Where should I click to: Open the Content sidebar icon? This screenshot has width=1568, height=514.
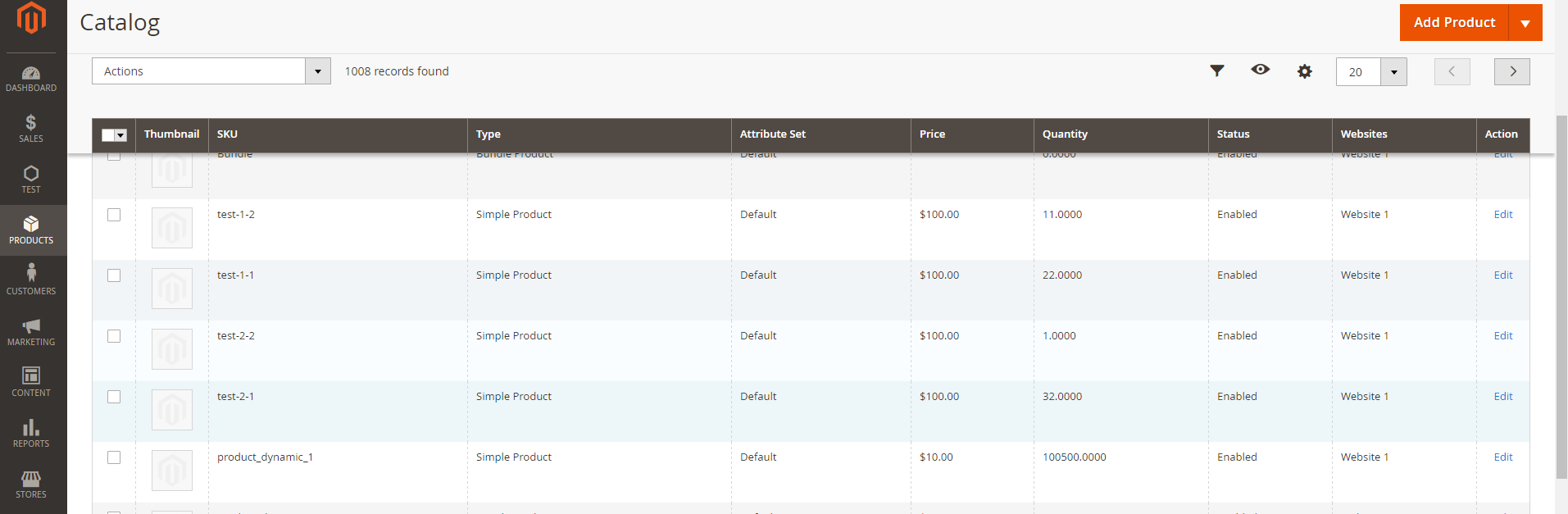[x=31, y=382]
